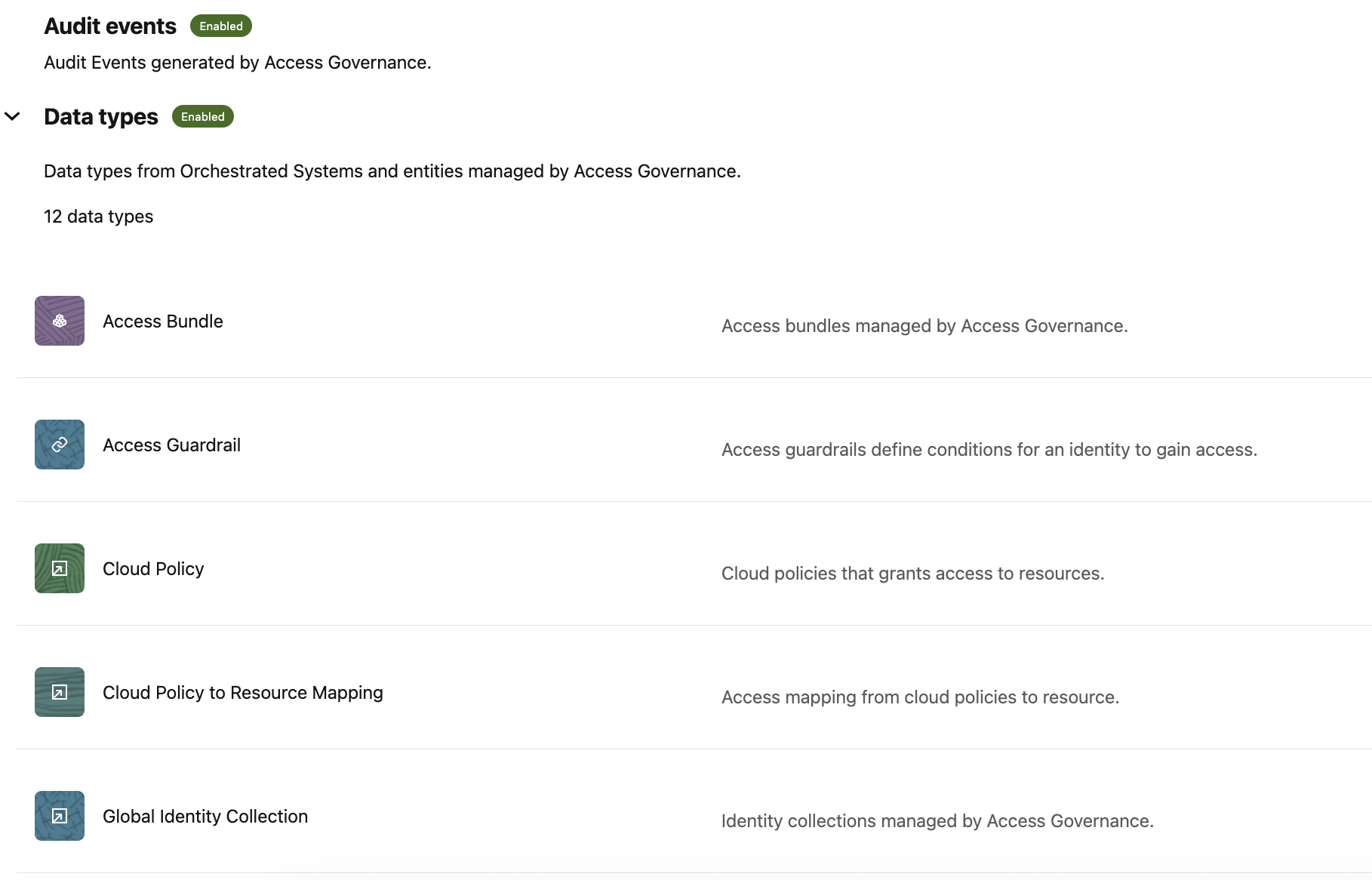Click the 'Cloud policies that grants access' description
The width and height of the screenshot is (1372, 880).
(912, 574)
